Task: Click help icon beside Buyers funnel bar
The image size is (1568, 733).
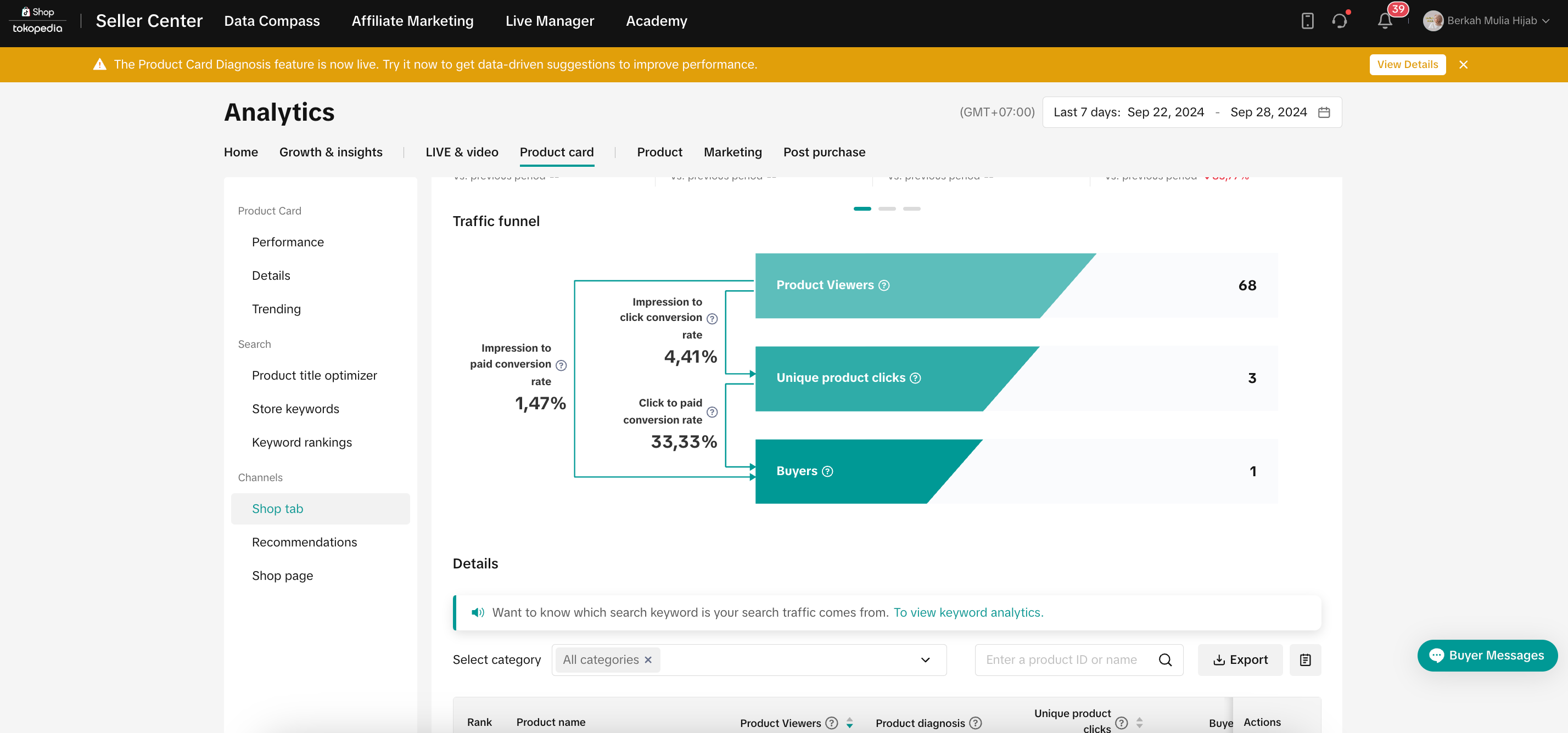Action: [827, 471]
